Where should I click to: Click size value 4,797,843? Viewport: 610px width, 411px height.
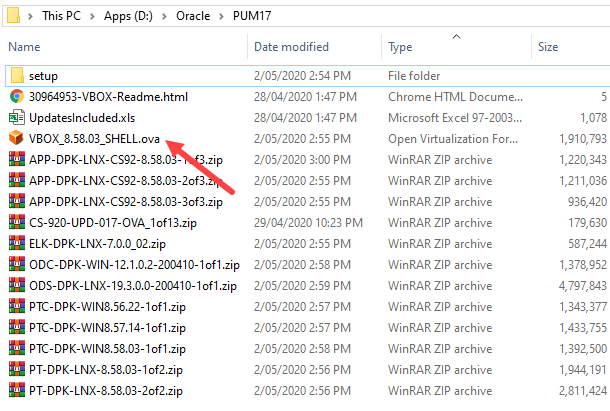(x=583, y=286)
